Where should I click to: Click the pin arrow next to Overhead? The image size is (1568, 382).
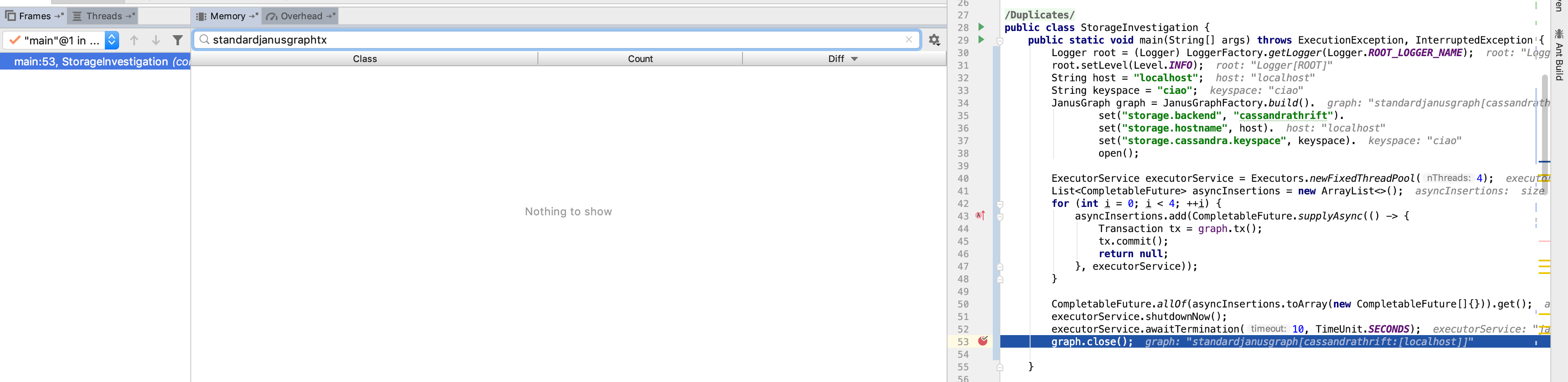(x=330, y=16)
